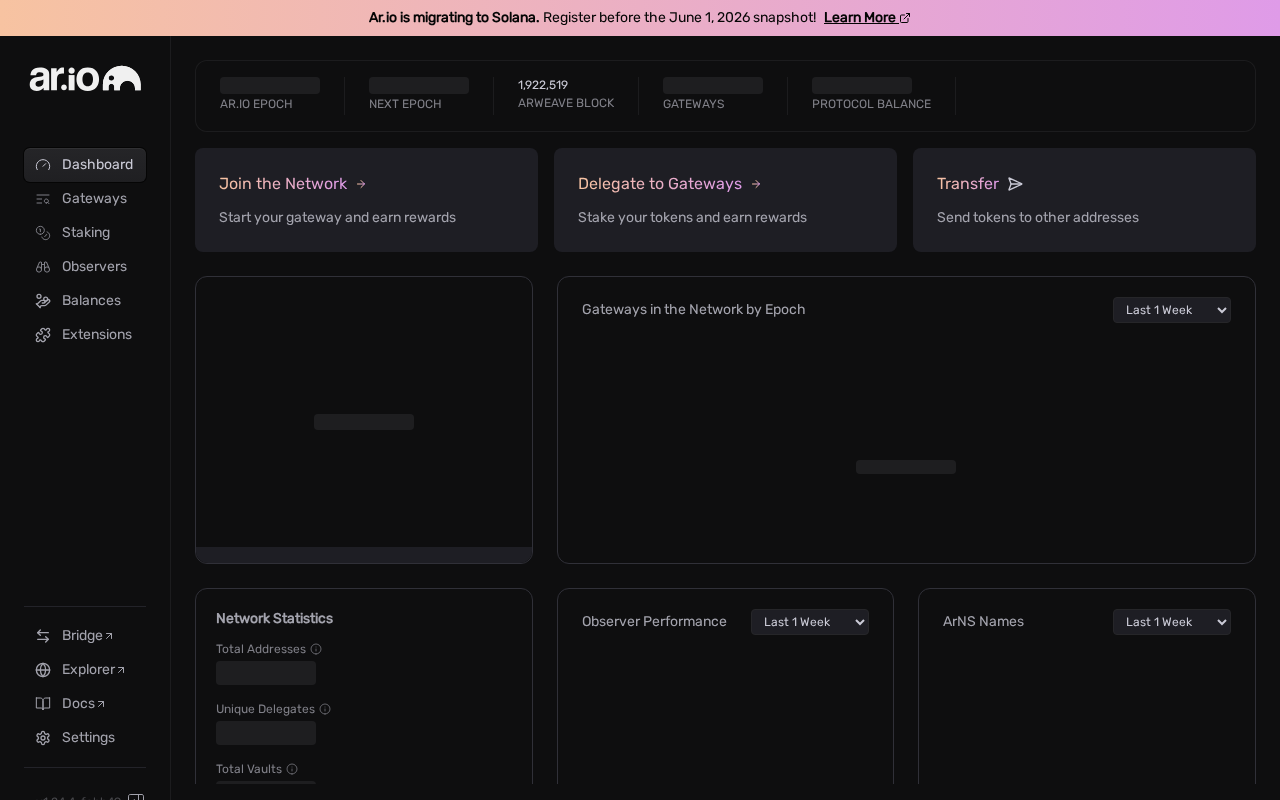The height and width of the screenshot is (800, 1280).
Task: Open Observers via the binoculars icon
Action: [43, 267]
